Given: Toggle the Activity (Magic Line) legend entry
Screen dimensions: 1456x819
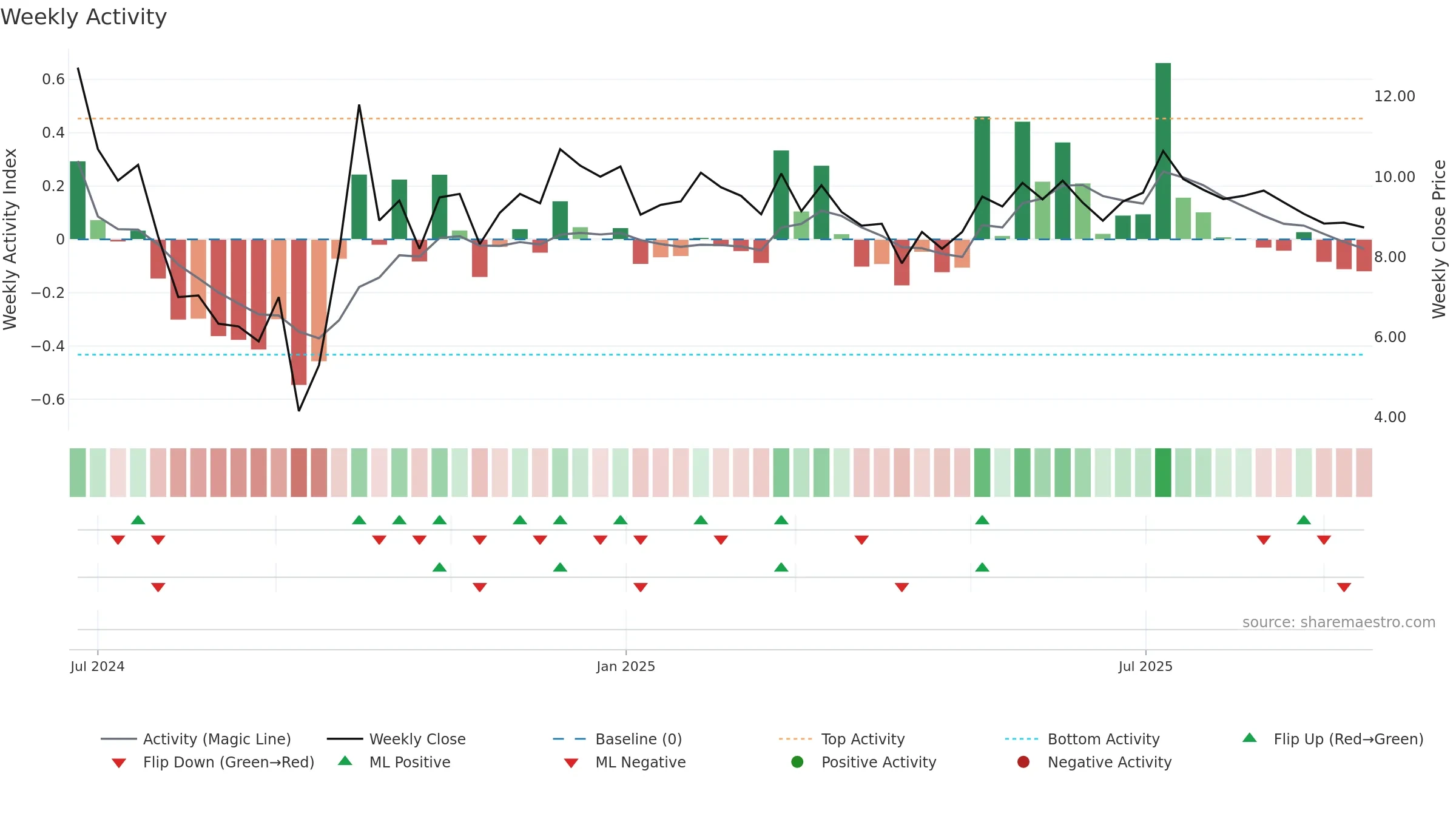Looking at the screenshot, I should pyautogui.click(x=196, y=739).
